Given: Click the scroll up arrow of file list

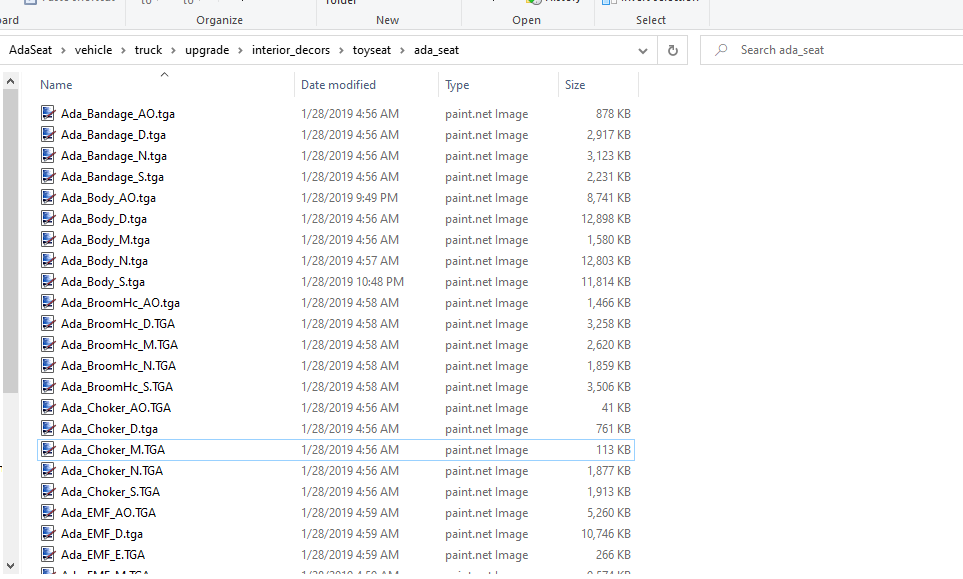Looking at the screenshot, I should click(x=10, y=81).
